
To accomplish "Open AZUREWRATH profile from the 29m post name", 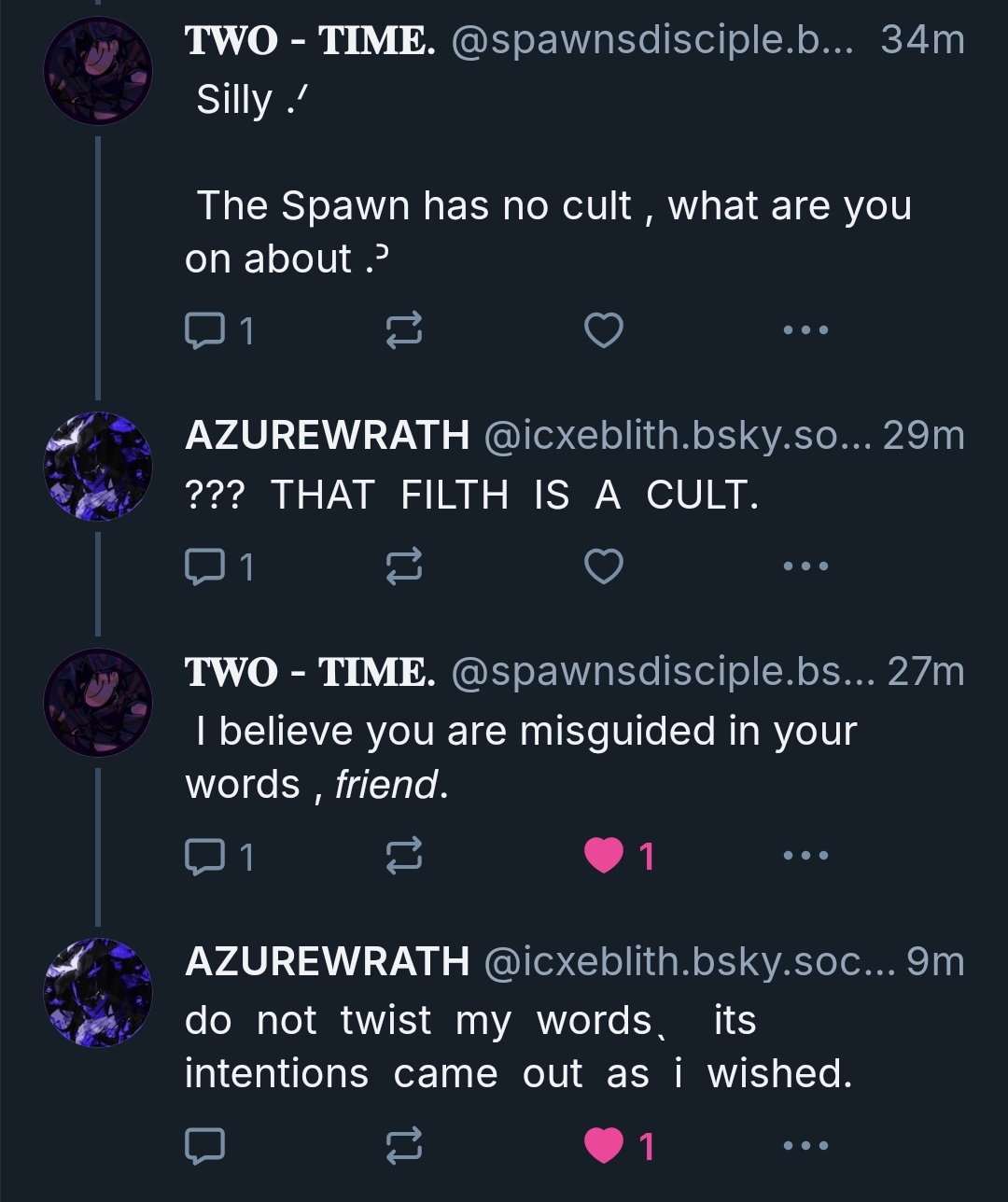I will tap(327, 435).
